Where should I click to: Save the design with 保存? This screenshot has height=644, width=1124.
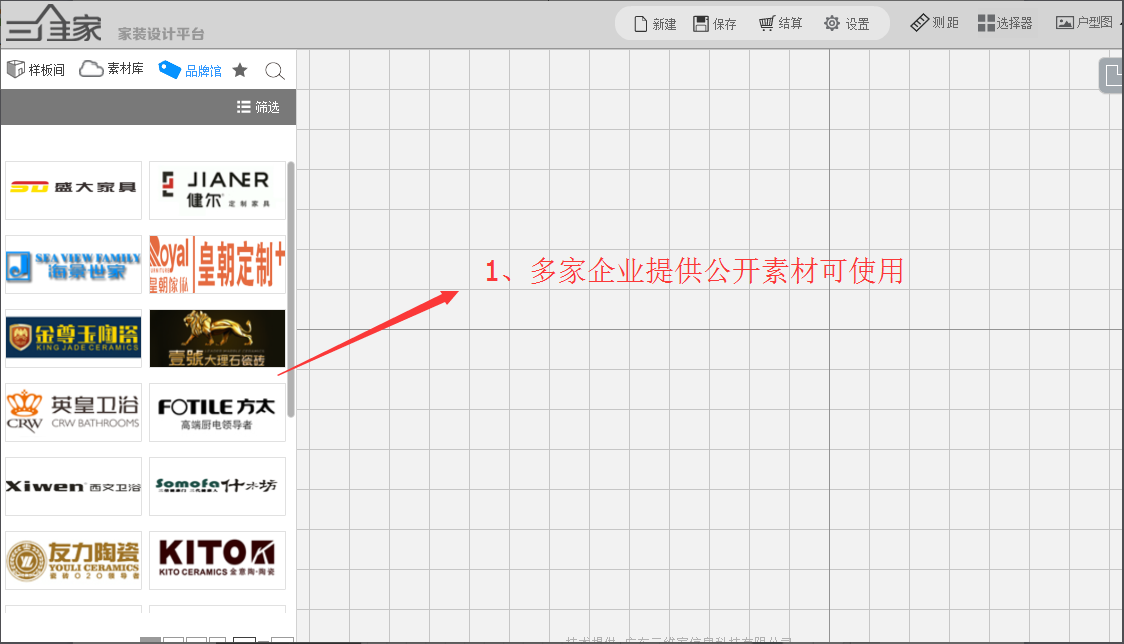[x=715, y=24]
